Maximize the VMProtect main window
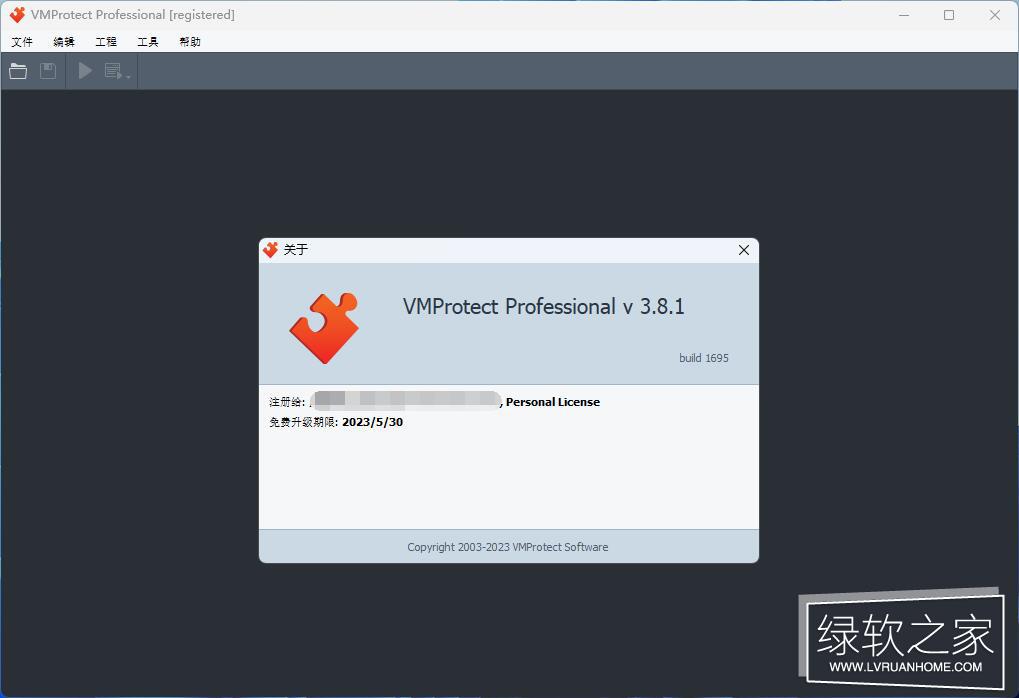1019x698 pixels. click(x=948, y=15)
